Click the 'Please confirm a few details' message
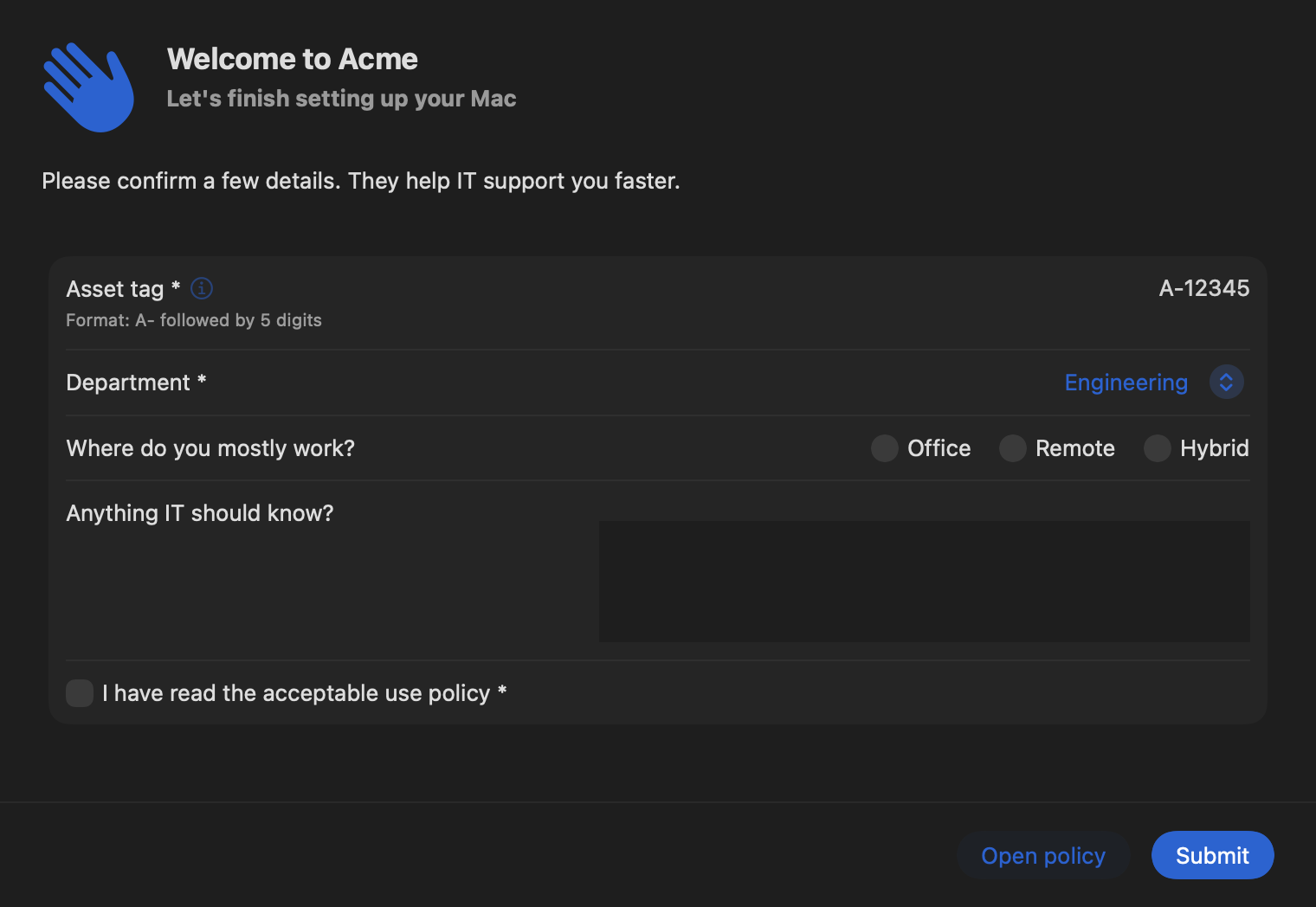The width and height of the screenshot is (1316, 907). click(x=361, y=181)
